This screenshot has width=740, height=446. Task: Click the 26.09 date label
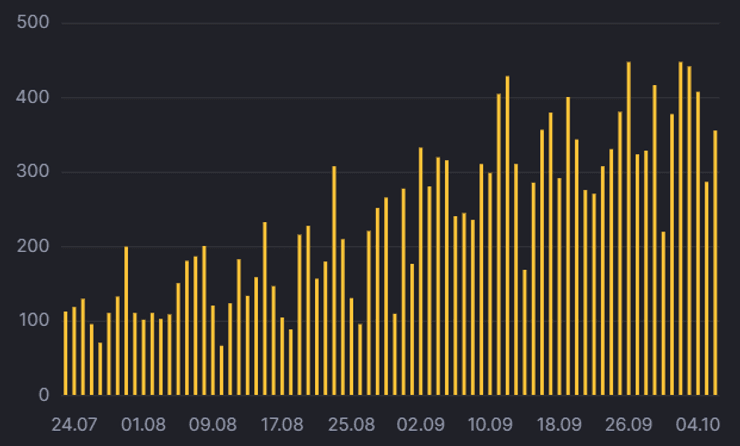tap(629, 424)
